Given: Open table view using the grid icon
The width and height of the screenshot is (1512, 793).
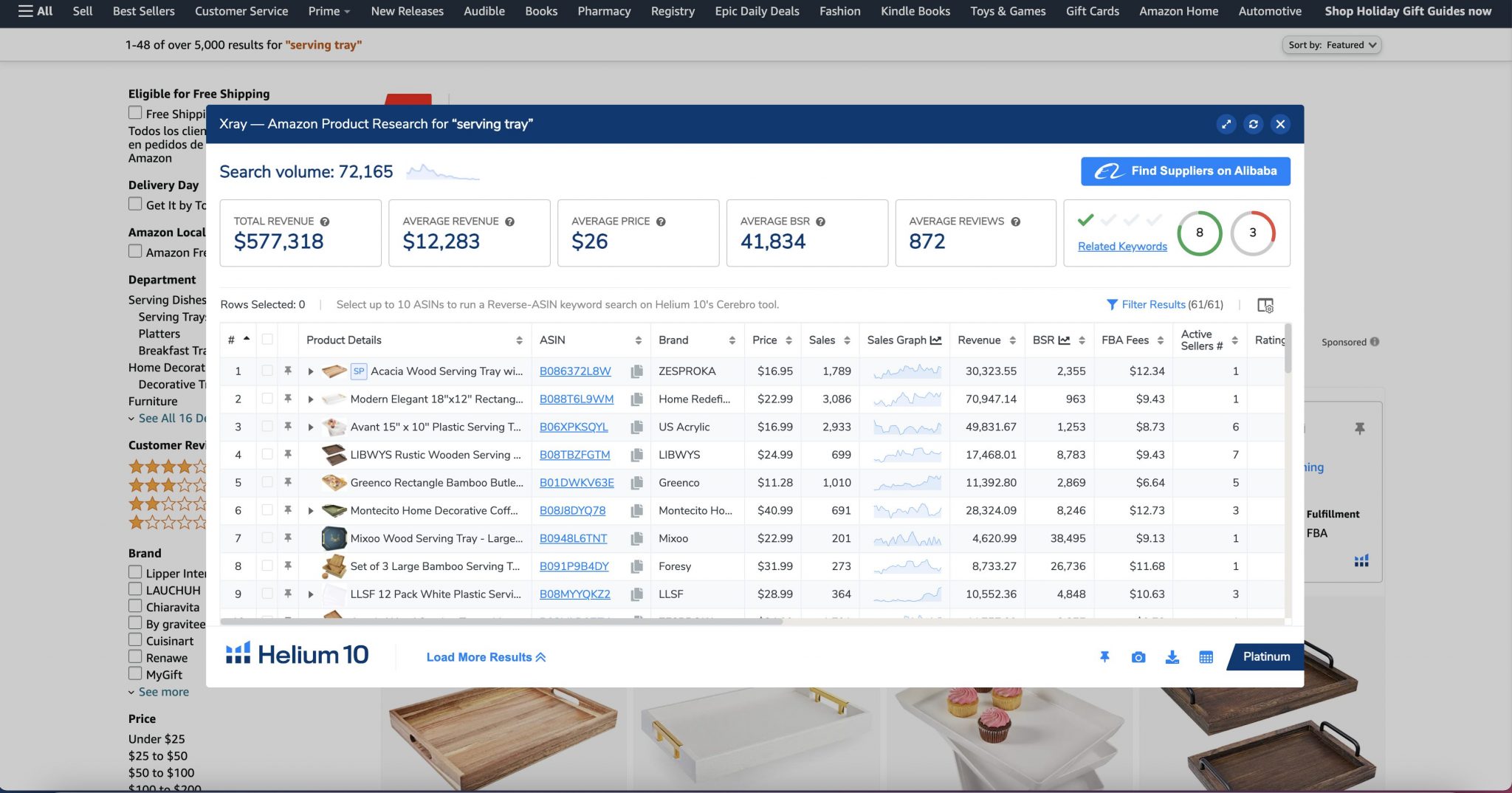Looking at the screenshot, I should (1207, 656).
